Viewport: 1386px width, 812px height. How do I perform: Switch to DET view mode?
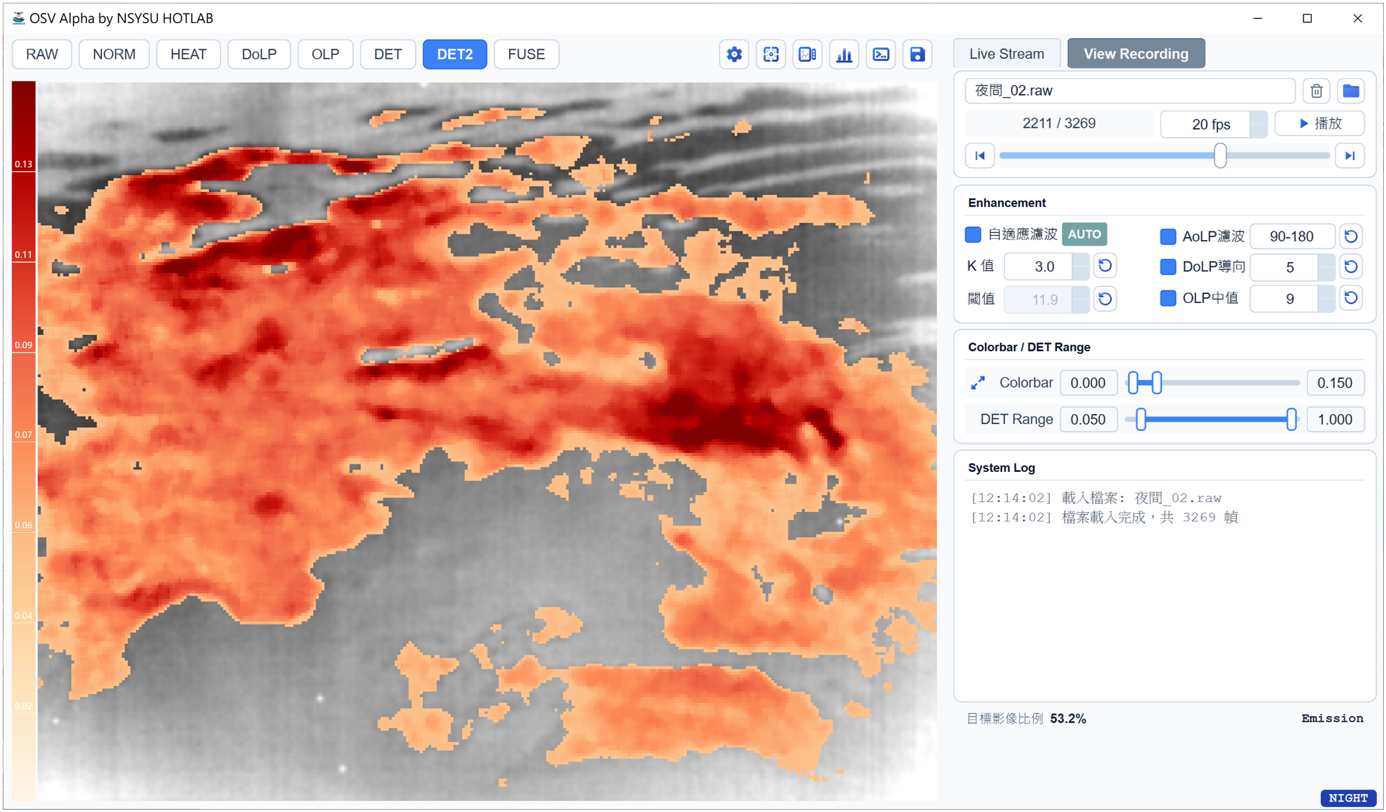click(x=388, y=55)
